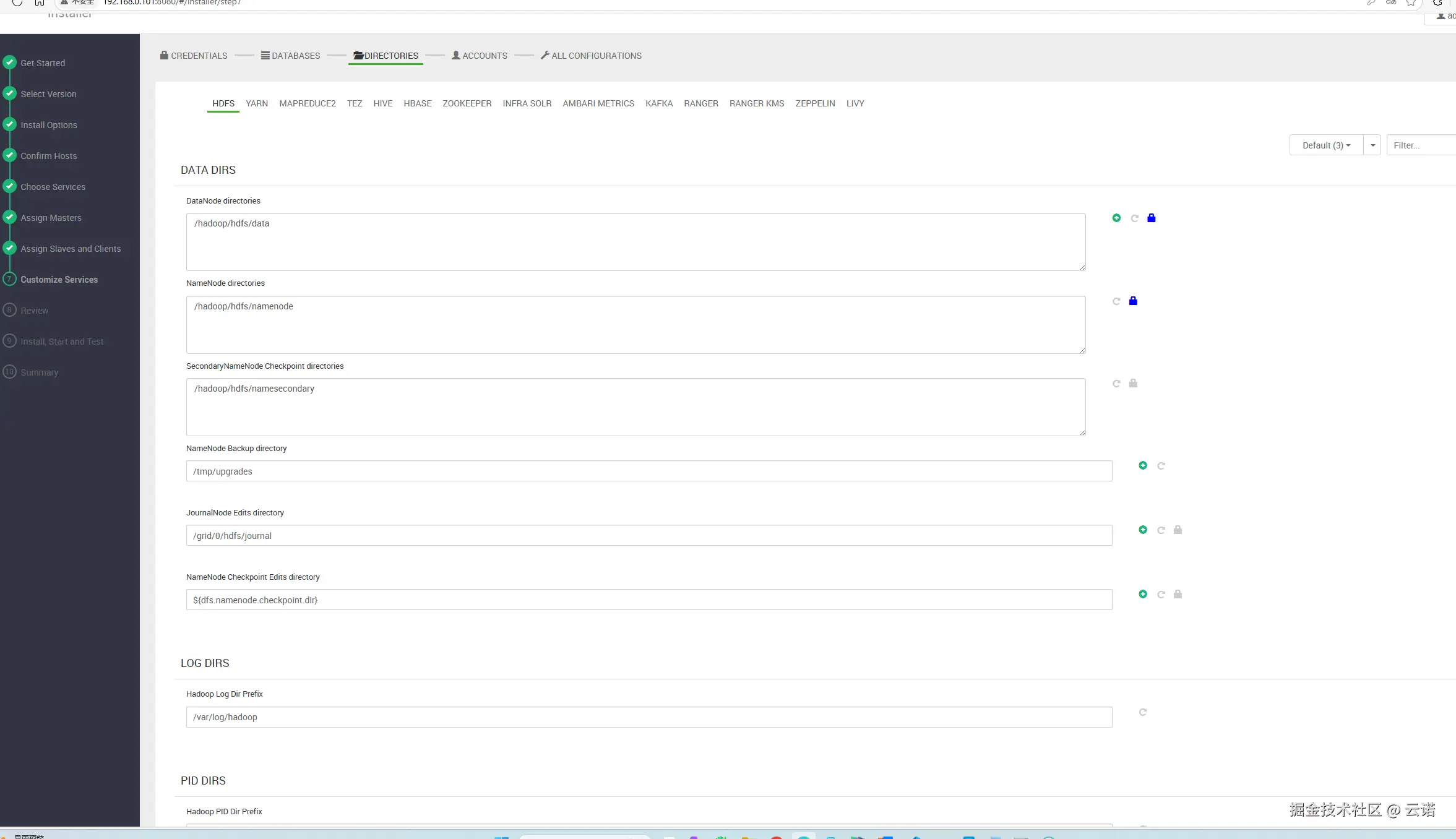Viewport: 1456px width, 839px height.
Task: Toggle blue lock for DataNode directories
Action: pyautogui.click(x=1151, y=218)
